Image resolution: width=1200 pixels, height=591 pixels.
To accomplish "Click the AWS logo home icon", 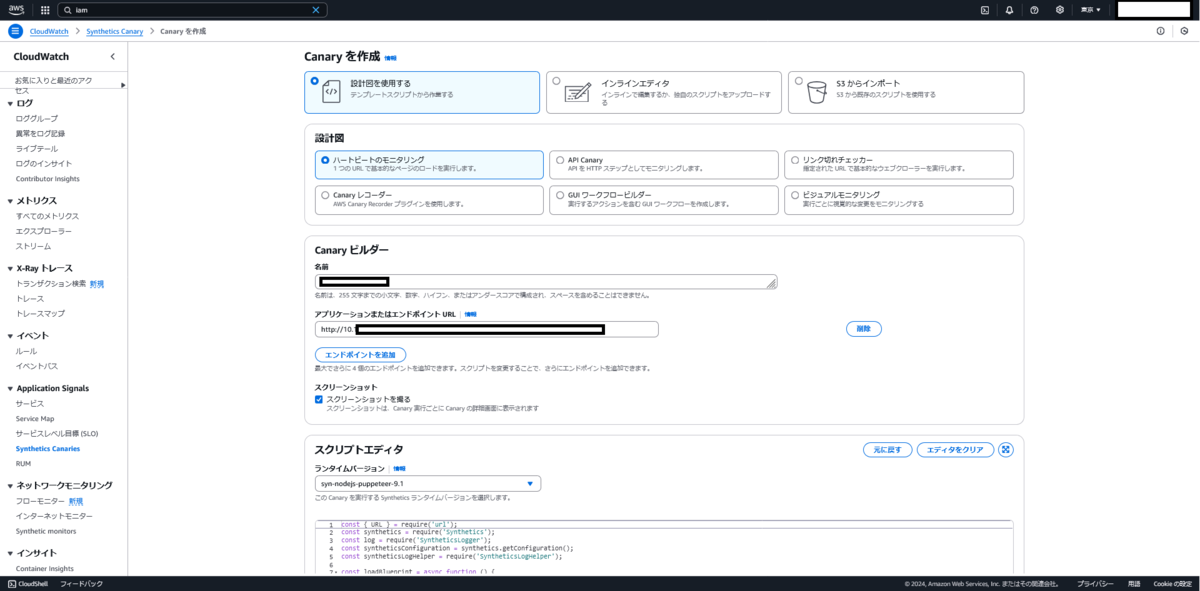I will pos(14,10).
